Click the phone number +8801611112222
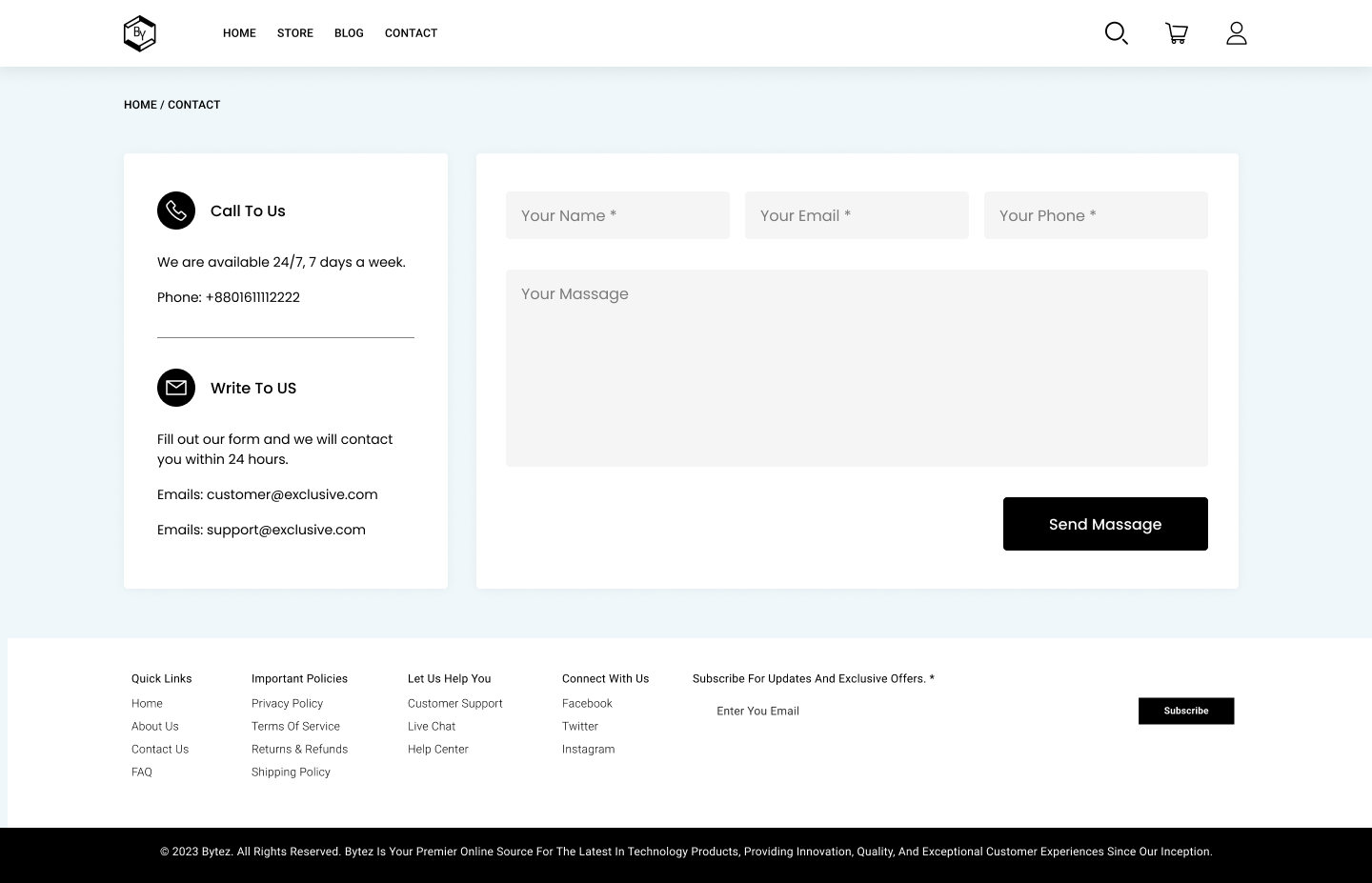This screenshot has width=1372, height=883. (x=252, y=297)
